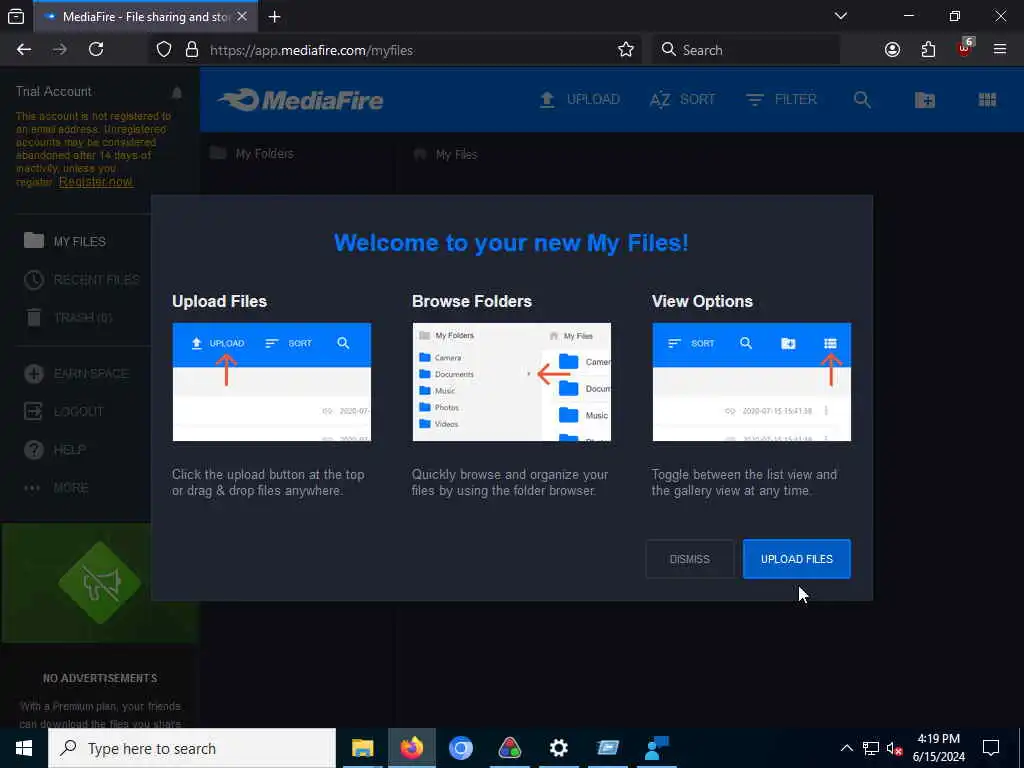Select EARN SPACE in sidebar

tap(76, 374)
